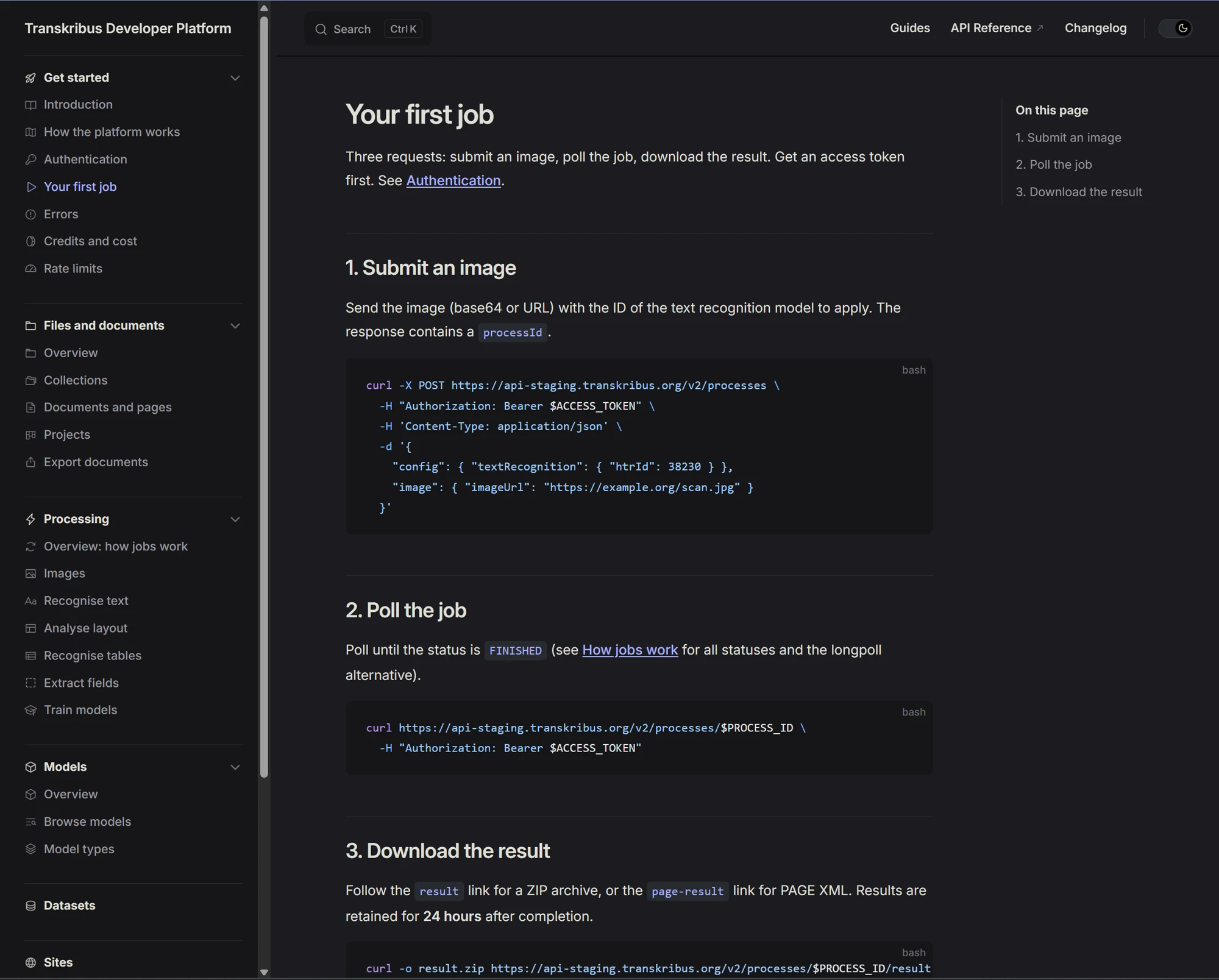Click the gauge icon beside Rate limits
This screenshot has width=1219, height=980.
point(30,269)
